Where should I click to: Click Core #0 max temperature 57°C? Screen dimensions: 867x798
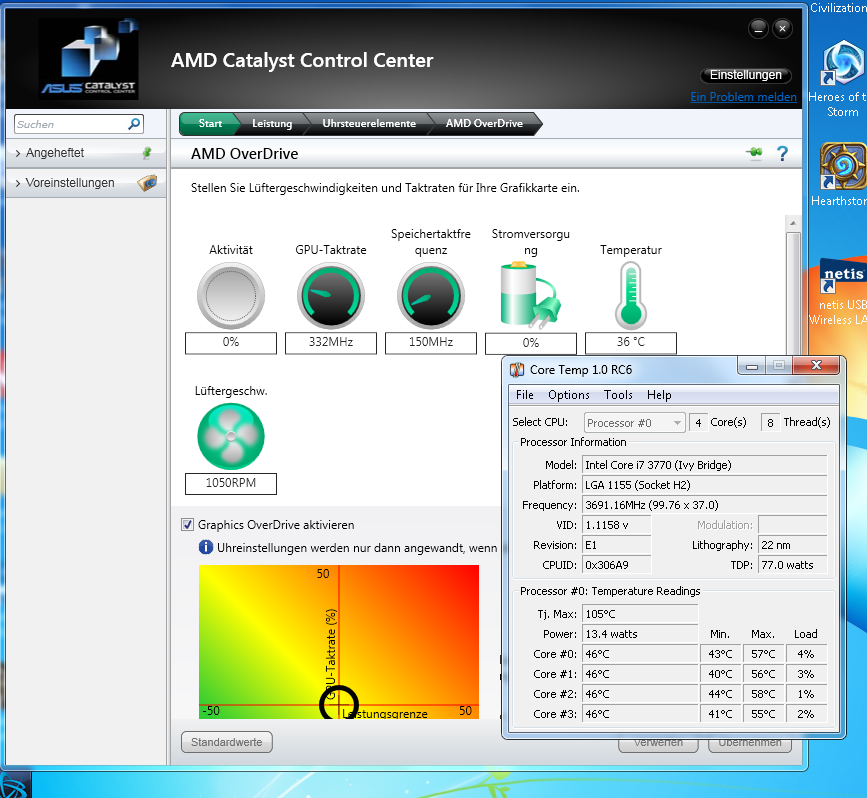pos(763,654)
